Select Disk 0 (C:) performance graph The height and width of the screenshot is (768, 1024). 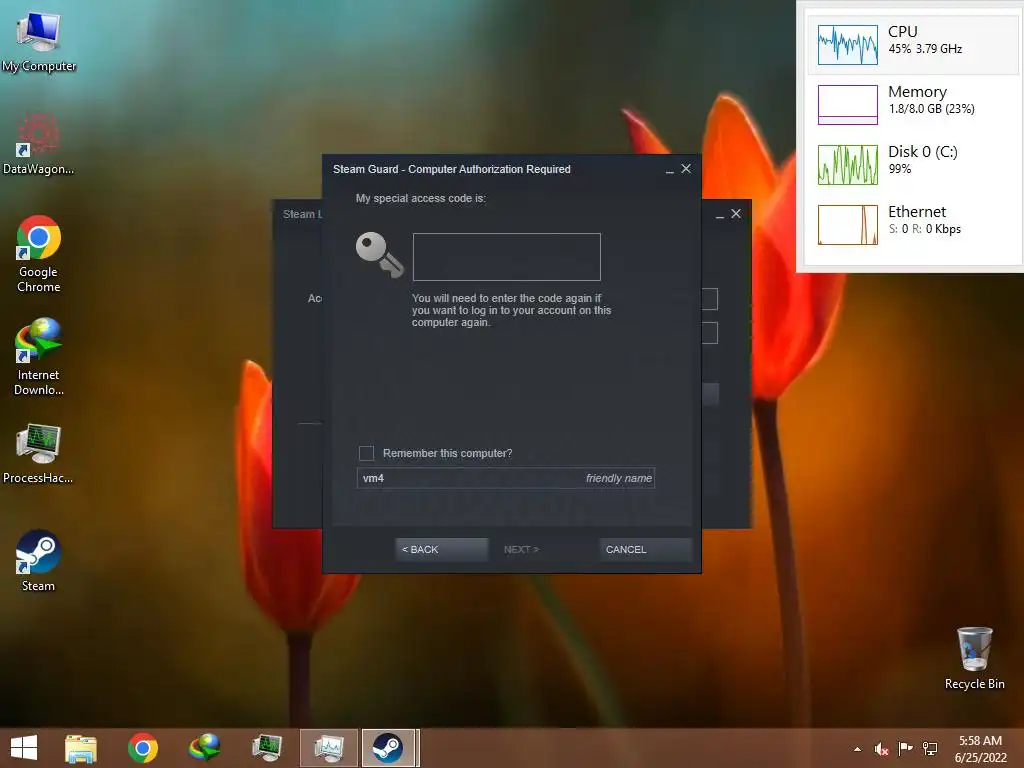tap(848, 165)
